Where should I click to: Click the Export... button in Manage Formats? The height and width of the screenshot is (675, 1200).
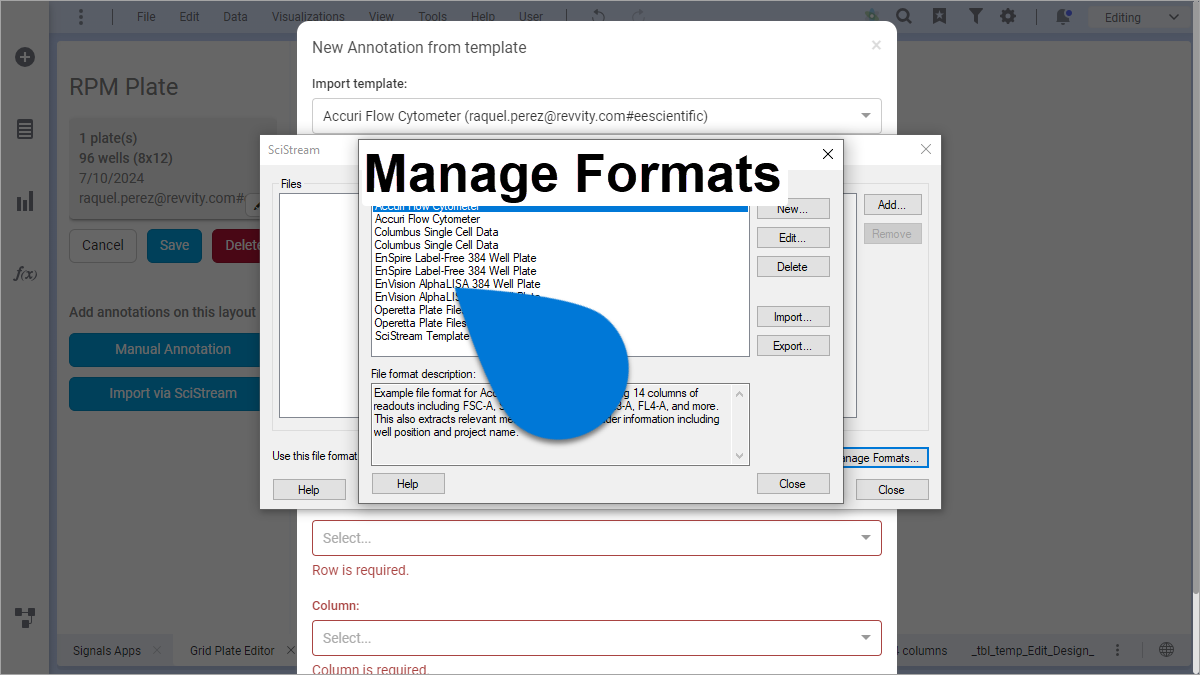click(793, 346)
